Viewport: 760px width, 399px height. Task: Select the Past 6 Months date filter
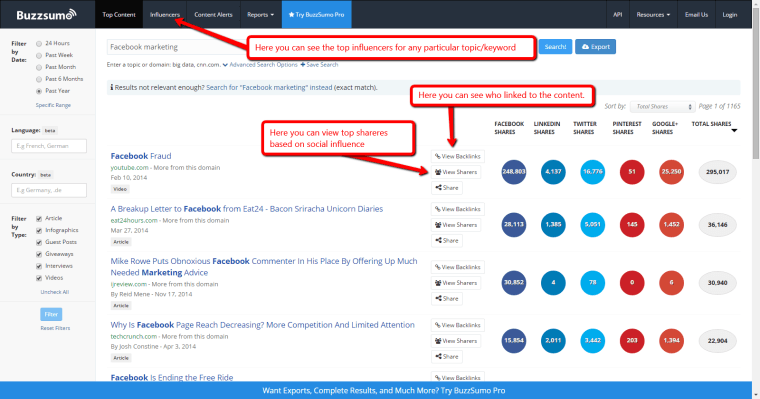[x=39, y=79]
